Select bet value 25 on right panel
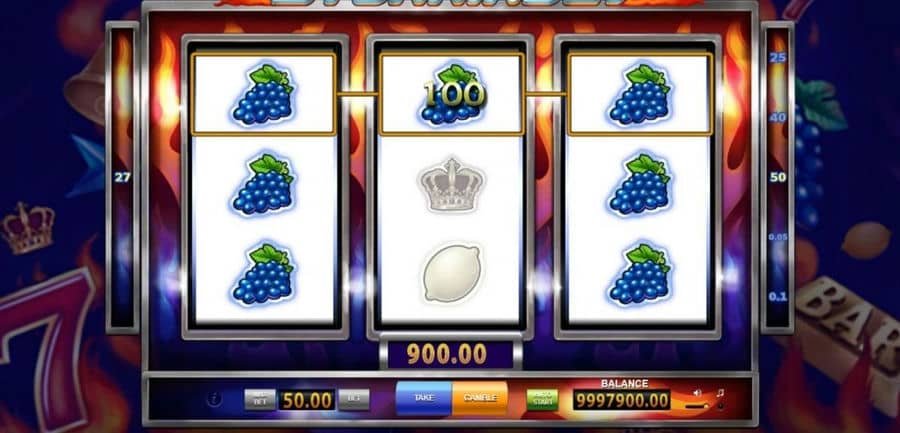 pos(778,57)
